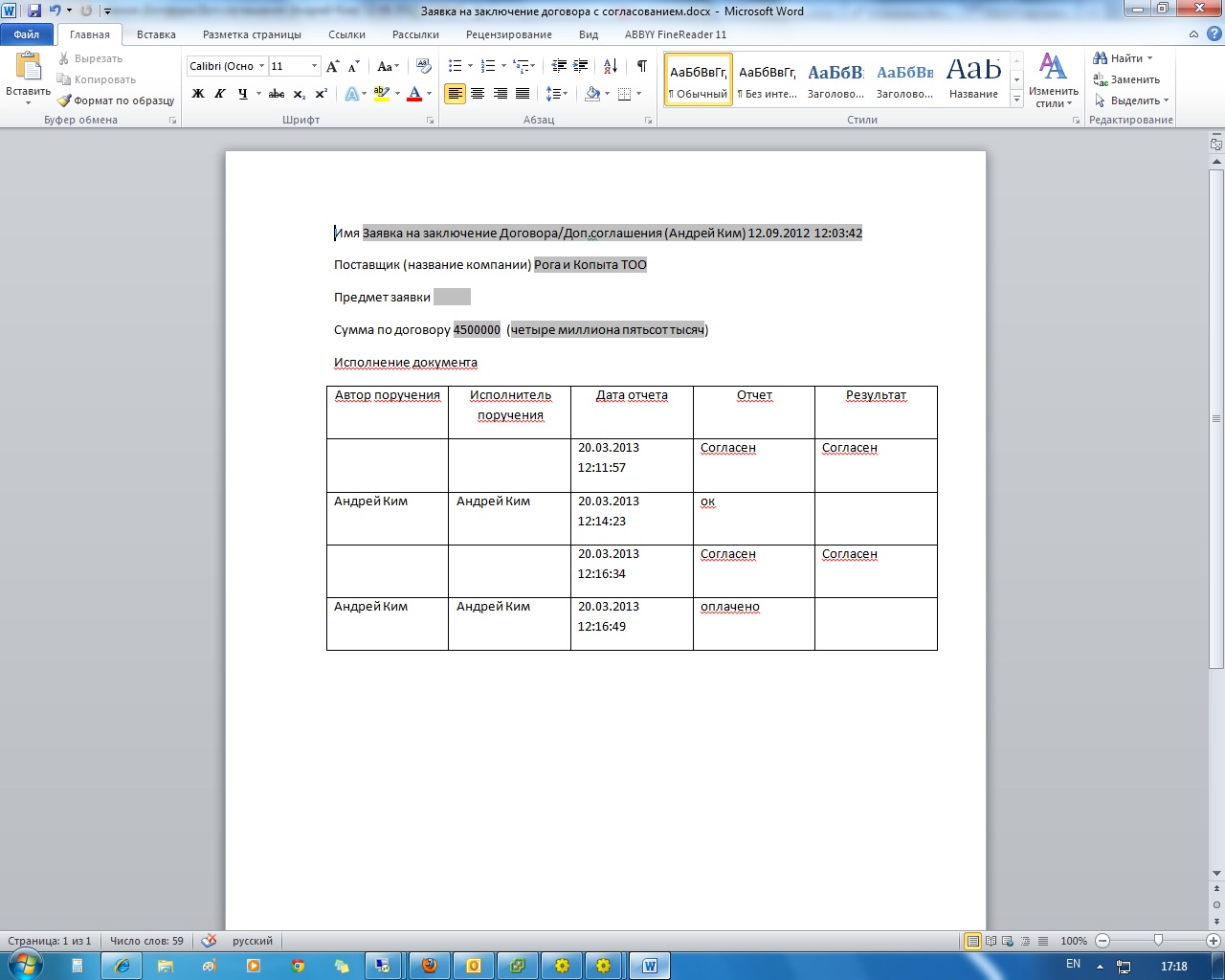Image resolution: width=1225 pixels, height=980 pixels.
Task: Click the bulleted list icon
Action: click(x=456, y=66)
